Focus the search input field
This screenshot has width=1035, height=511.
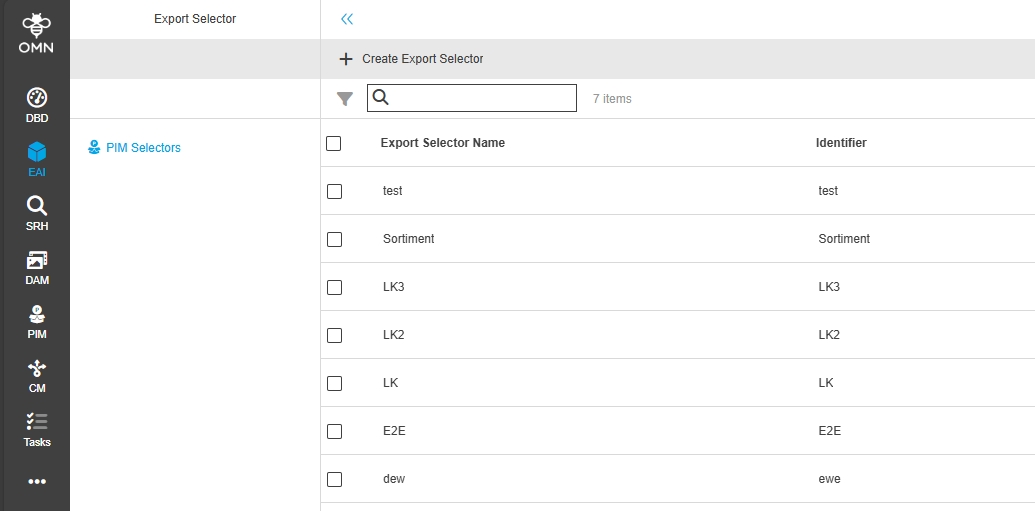pos(480,98)
